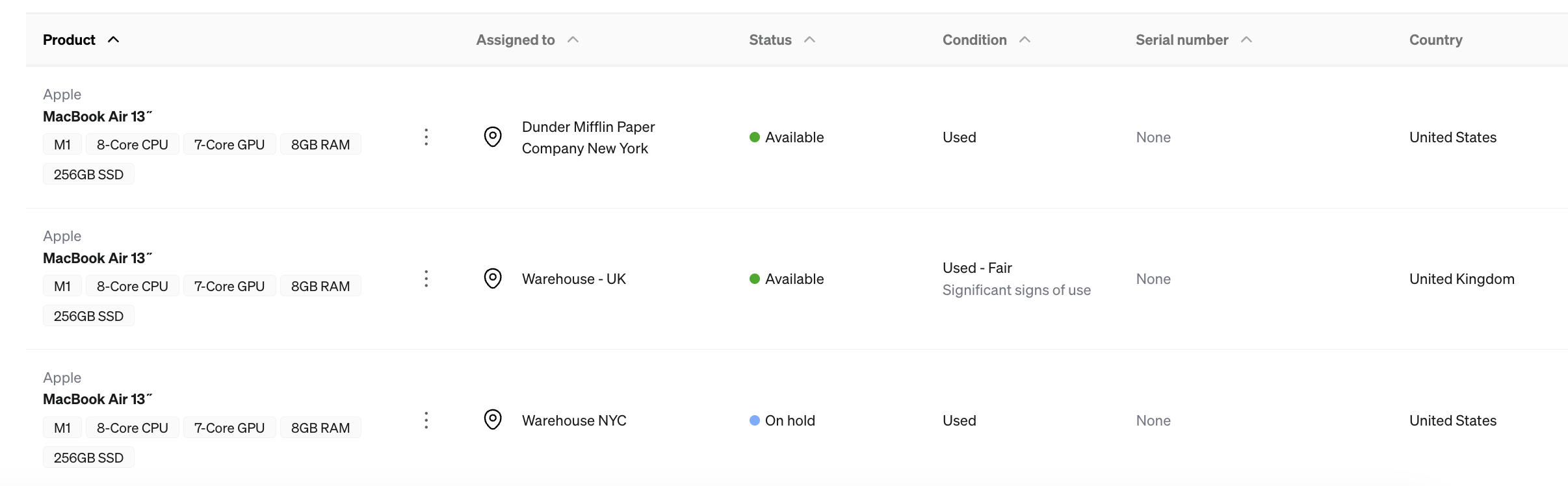Click the 256GB SSD tag in the Dunder Mifflin row
This screenshot has height=486, width=1568.
coord(88,174)
